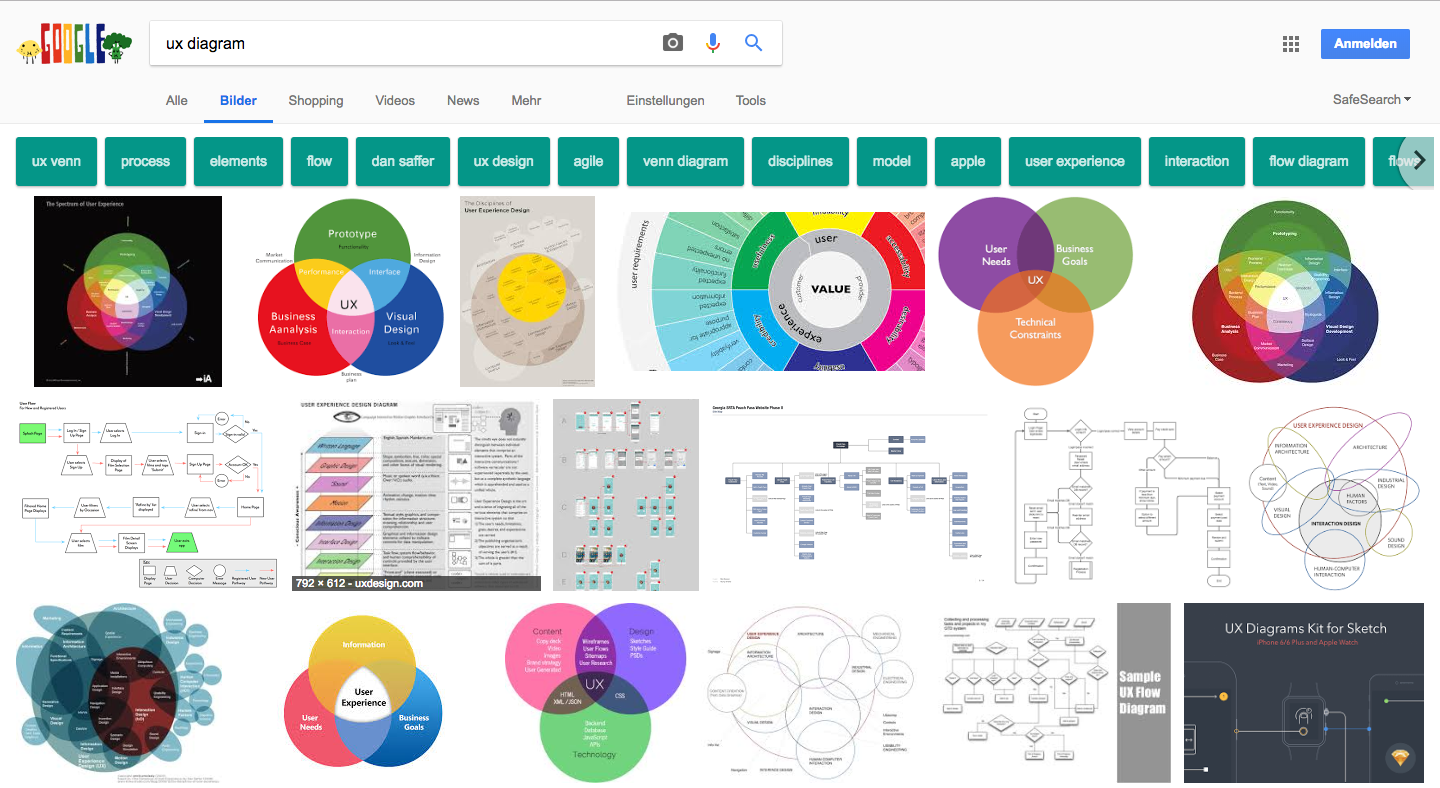This screenshot has width=1440, height=788.
Task: Click the blue magnifier search icon
Action: pyautogui.click(x=753, y=43)
